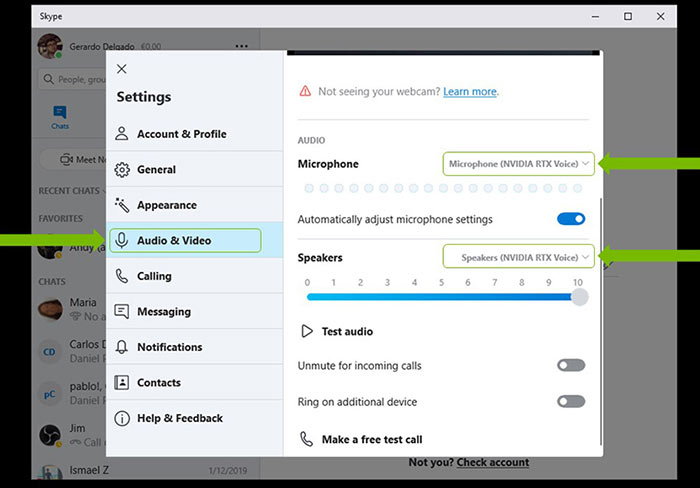
Task: Close the Settings panel with the X
Action: [x=121, y=69]
